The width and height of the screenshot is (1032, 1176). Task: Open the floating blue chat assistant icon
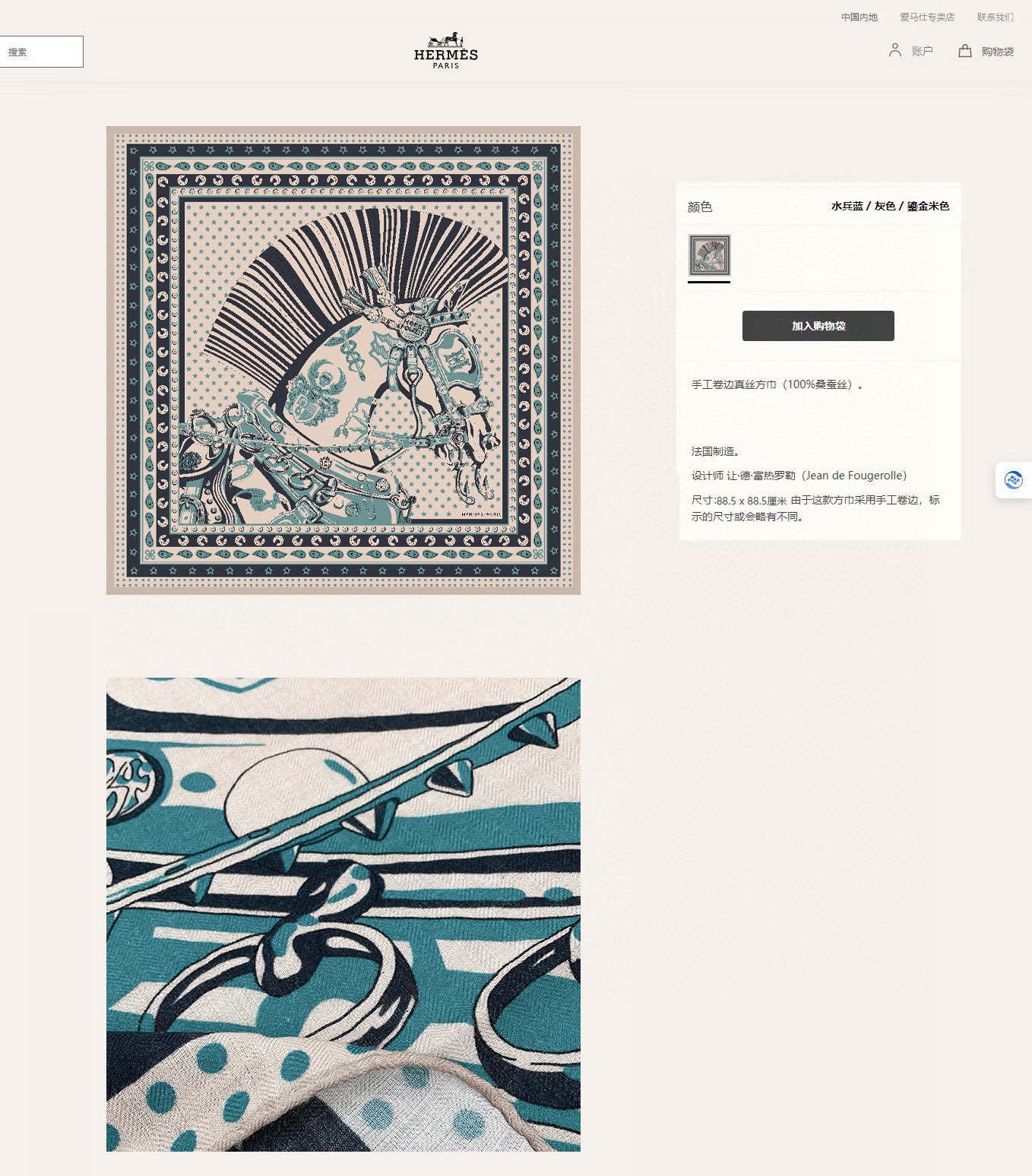1013,480
